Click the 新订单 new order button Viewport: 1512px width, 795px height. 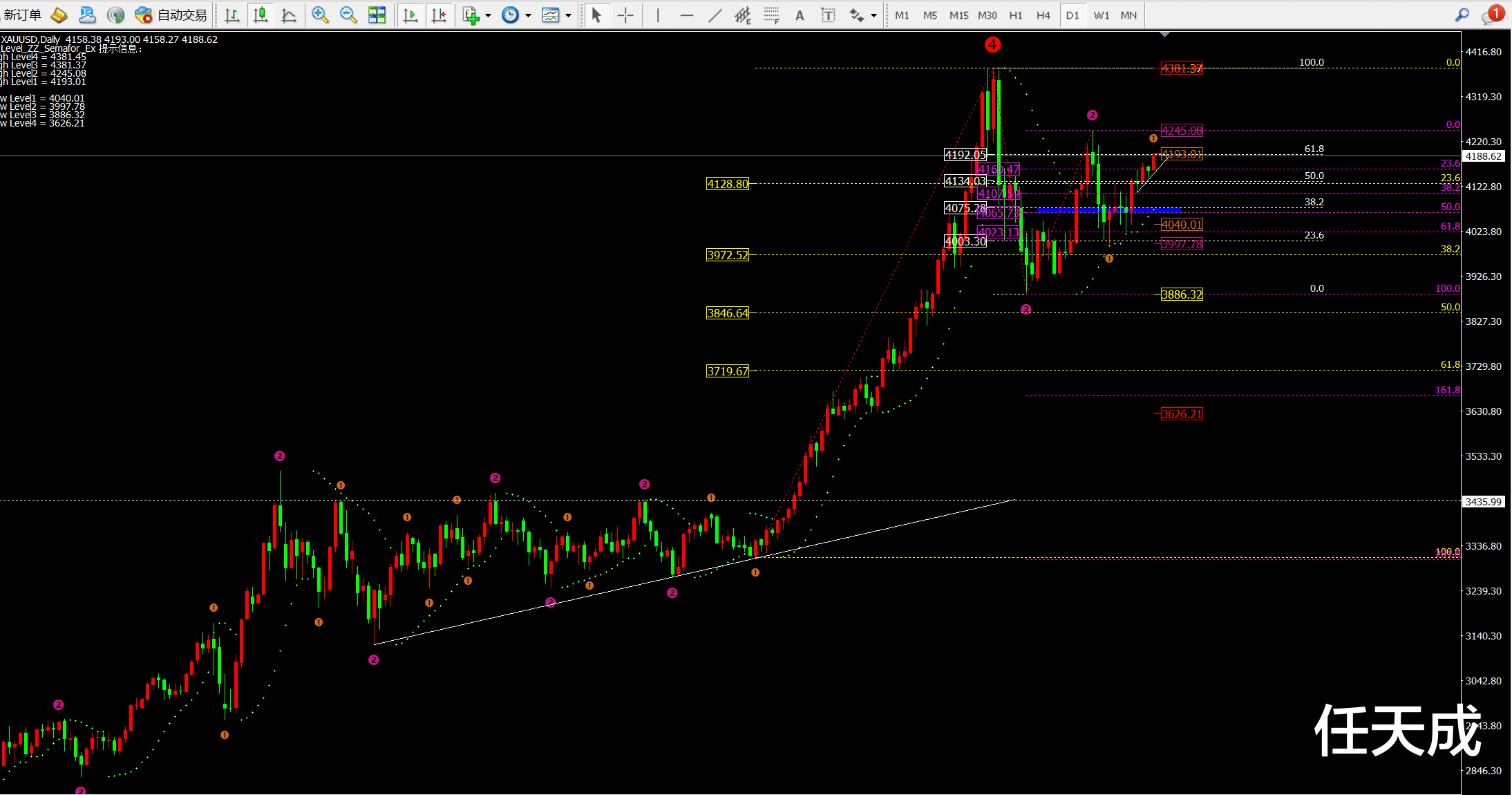click(23, 15)
